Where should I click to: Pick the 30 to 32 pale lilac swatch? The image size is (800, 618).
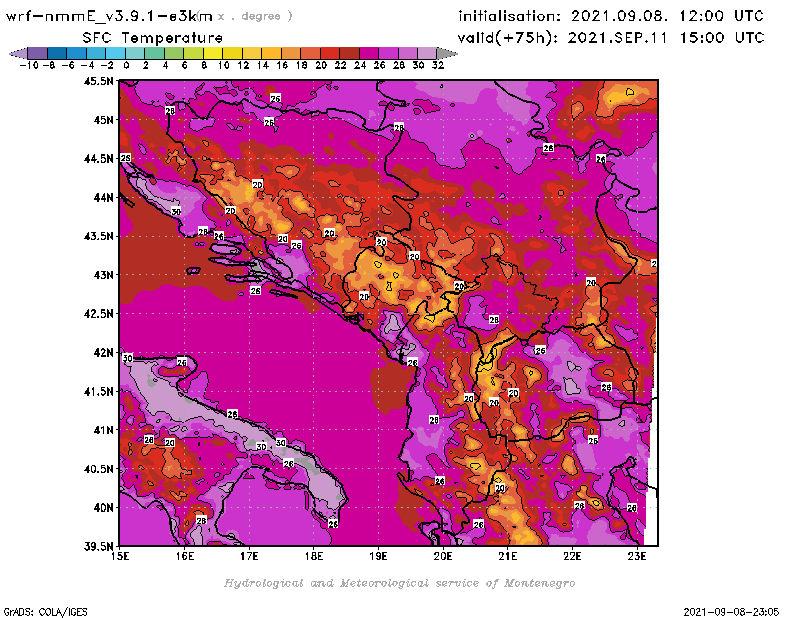pyautogui.click(x=427, y=53)
